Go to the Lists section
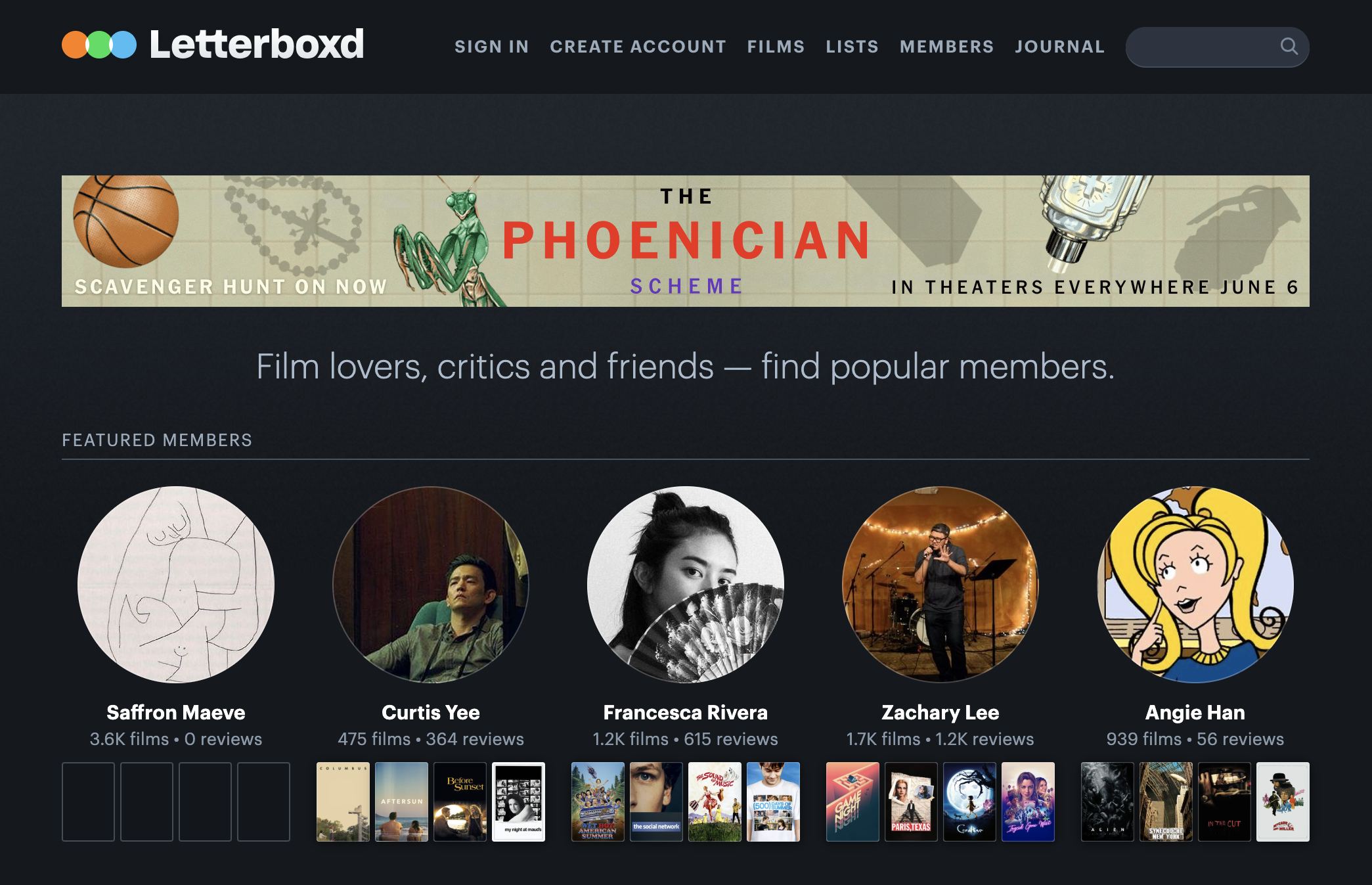The height and width of the screenshot is (885, 1372). click(852, 47)
